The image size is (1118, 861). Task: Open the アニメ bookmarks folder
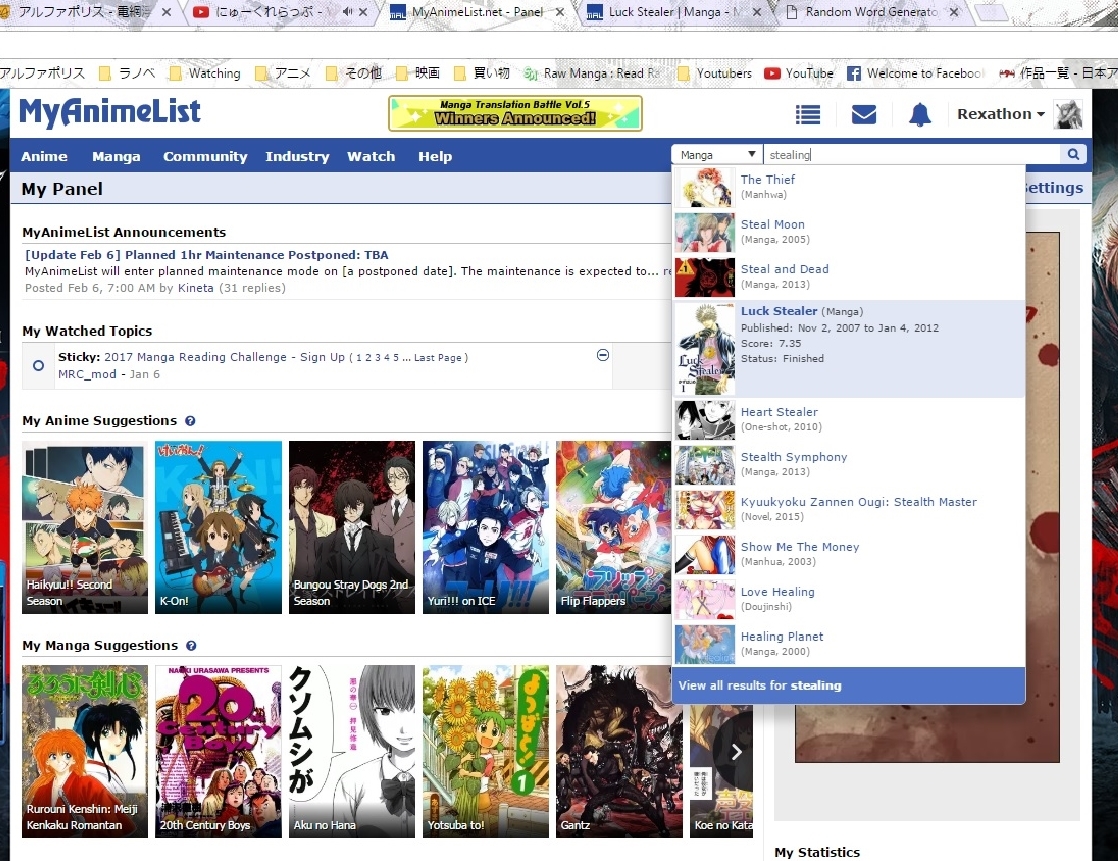point(283,73)
